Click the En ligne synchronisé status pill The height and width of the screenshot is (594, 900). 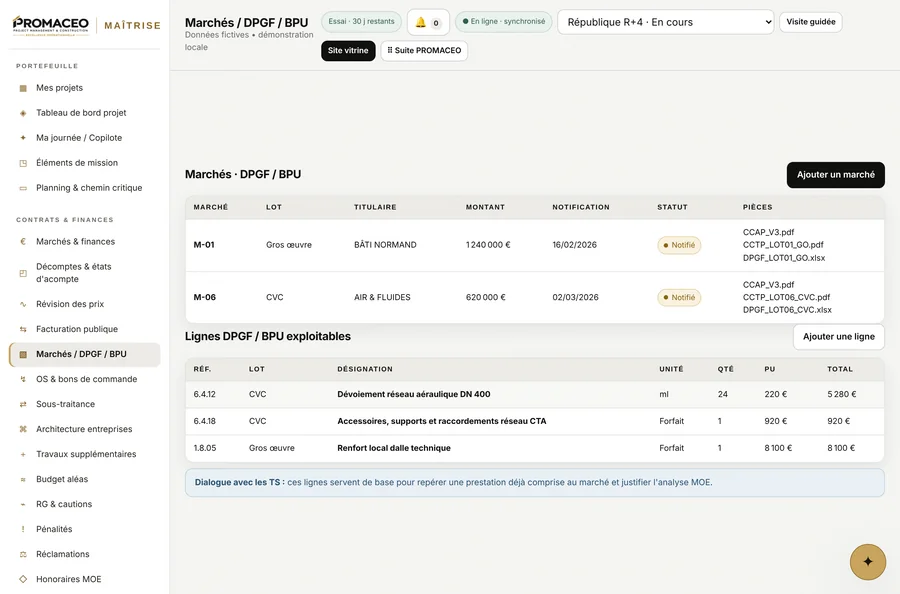[x=504, y=22]
